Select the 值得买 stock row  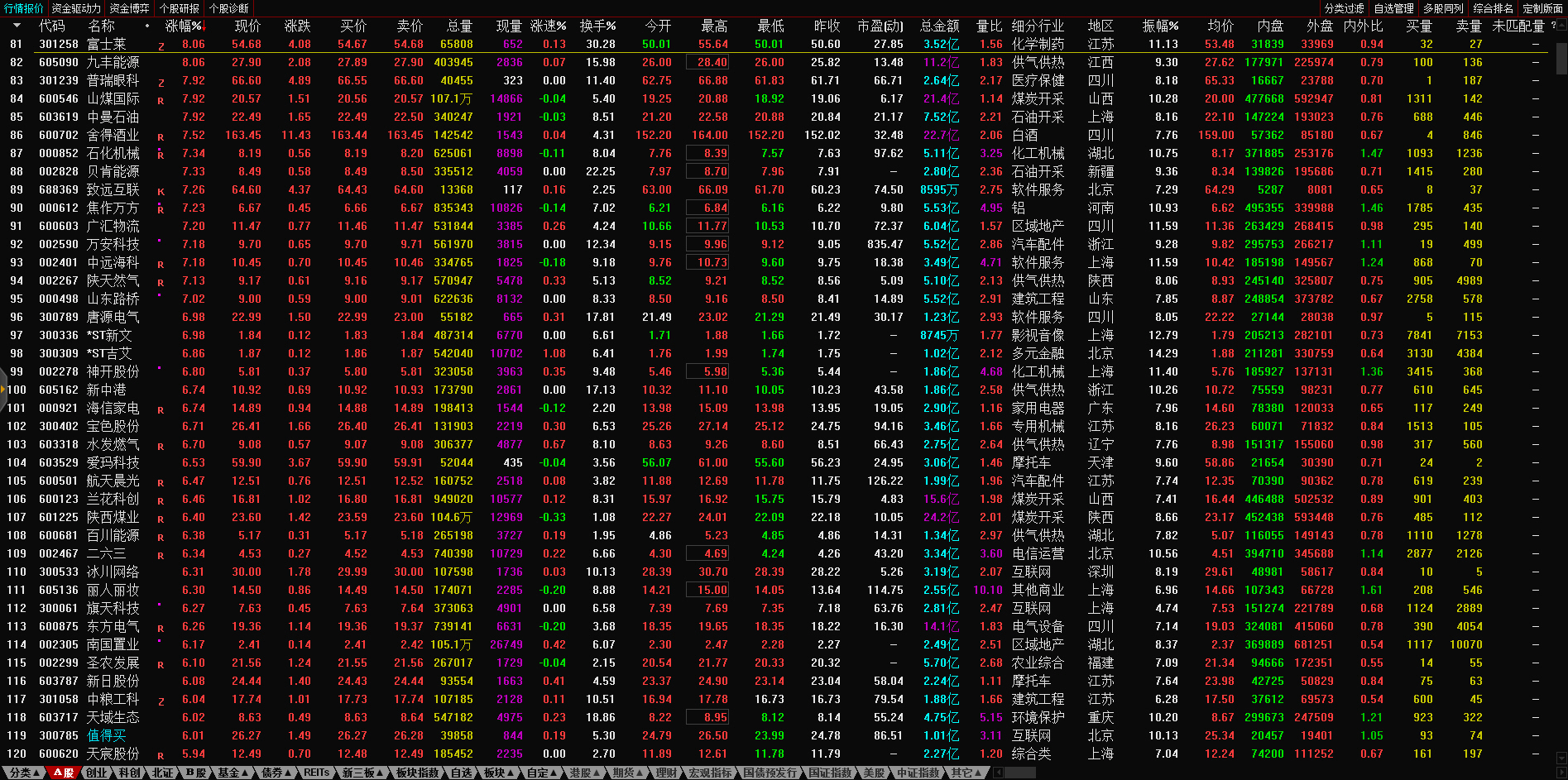(107, 735)
